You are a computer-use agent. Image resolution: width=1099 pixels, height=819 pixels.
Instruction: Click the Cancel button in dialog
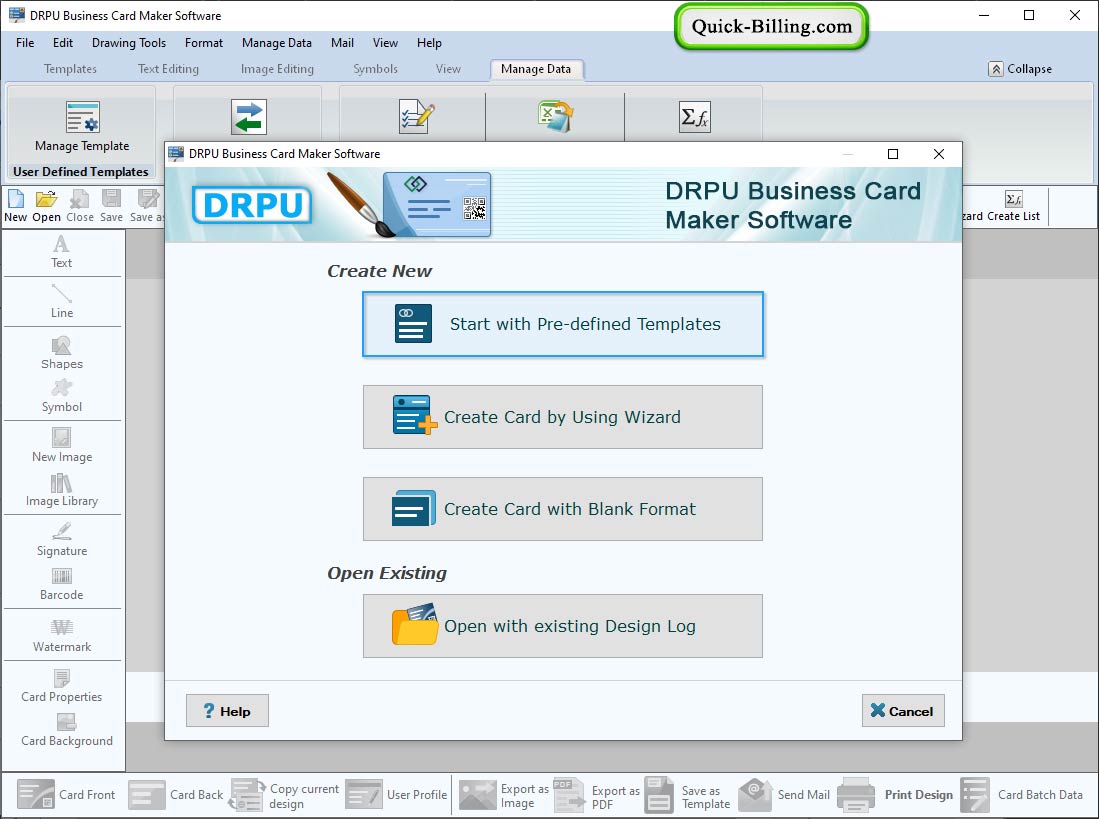[x=903, y=711]
